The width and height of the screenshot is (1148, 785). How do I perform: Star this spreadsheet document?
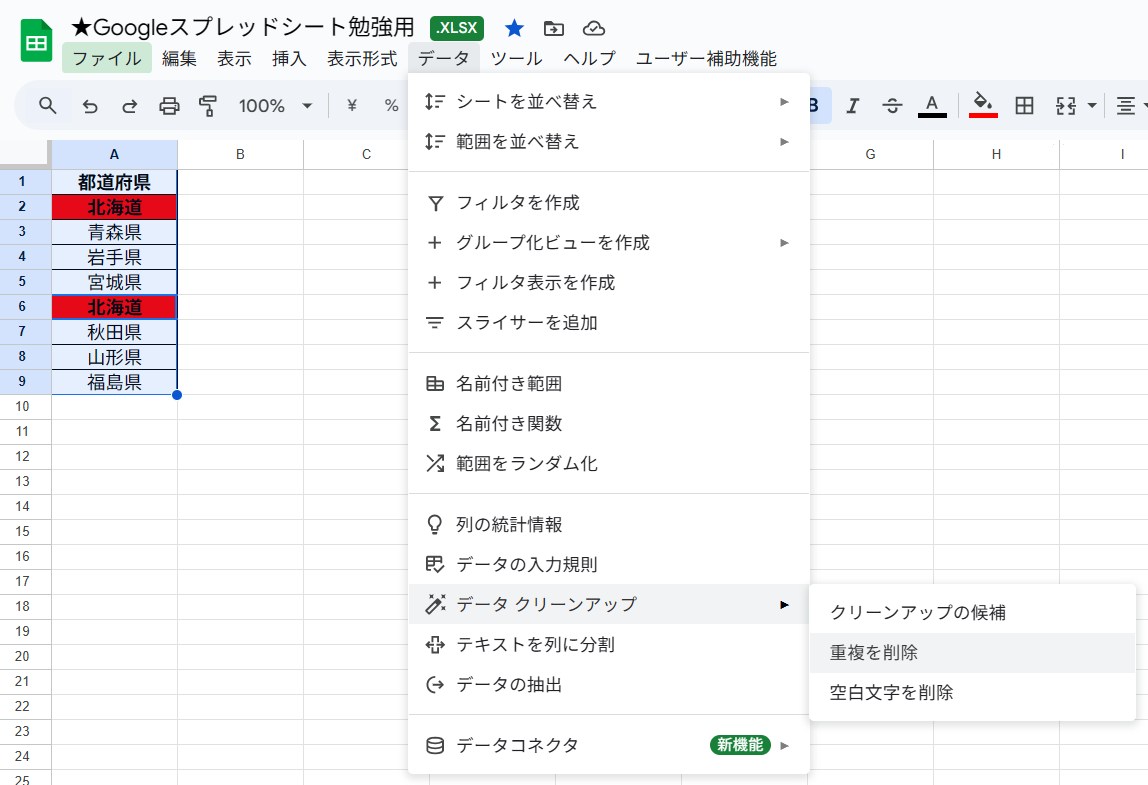(514, 28)
